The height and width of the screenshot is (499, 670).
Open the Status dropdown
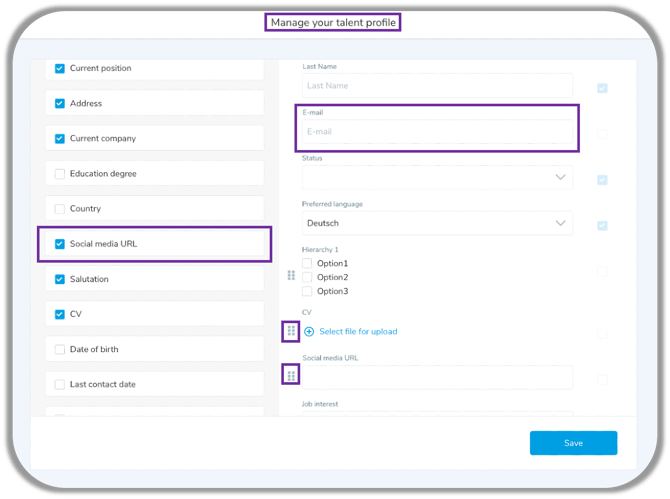pyautogui.click(x=437, y=178)
